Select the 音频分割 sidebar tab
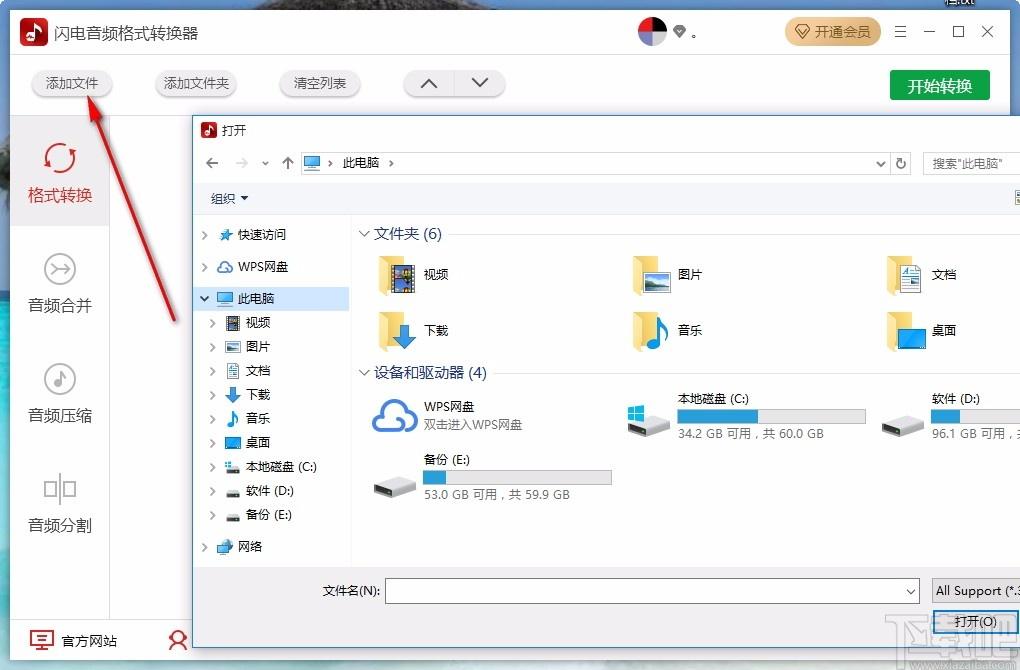The width and height of the screenshot is (1020, 670). pos(60,503)
